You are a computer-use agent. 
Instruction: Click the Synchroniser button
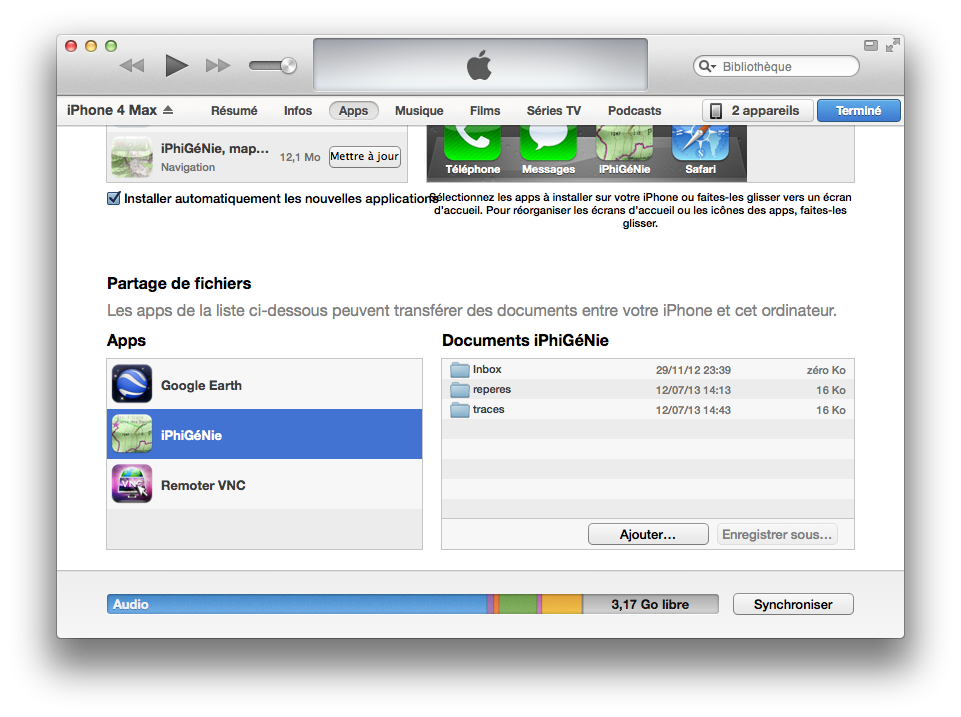coord(793,604)
